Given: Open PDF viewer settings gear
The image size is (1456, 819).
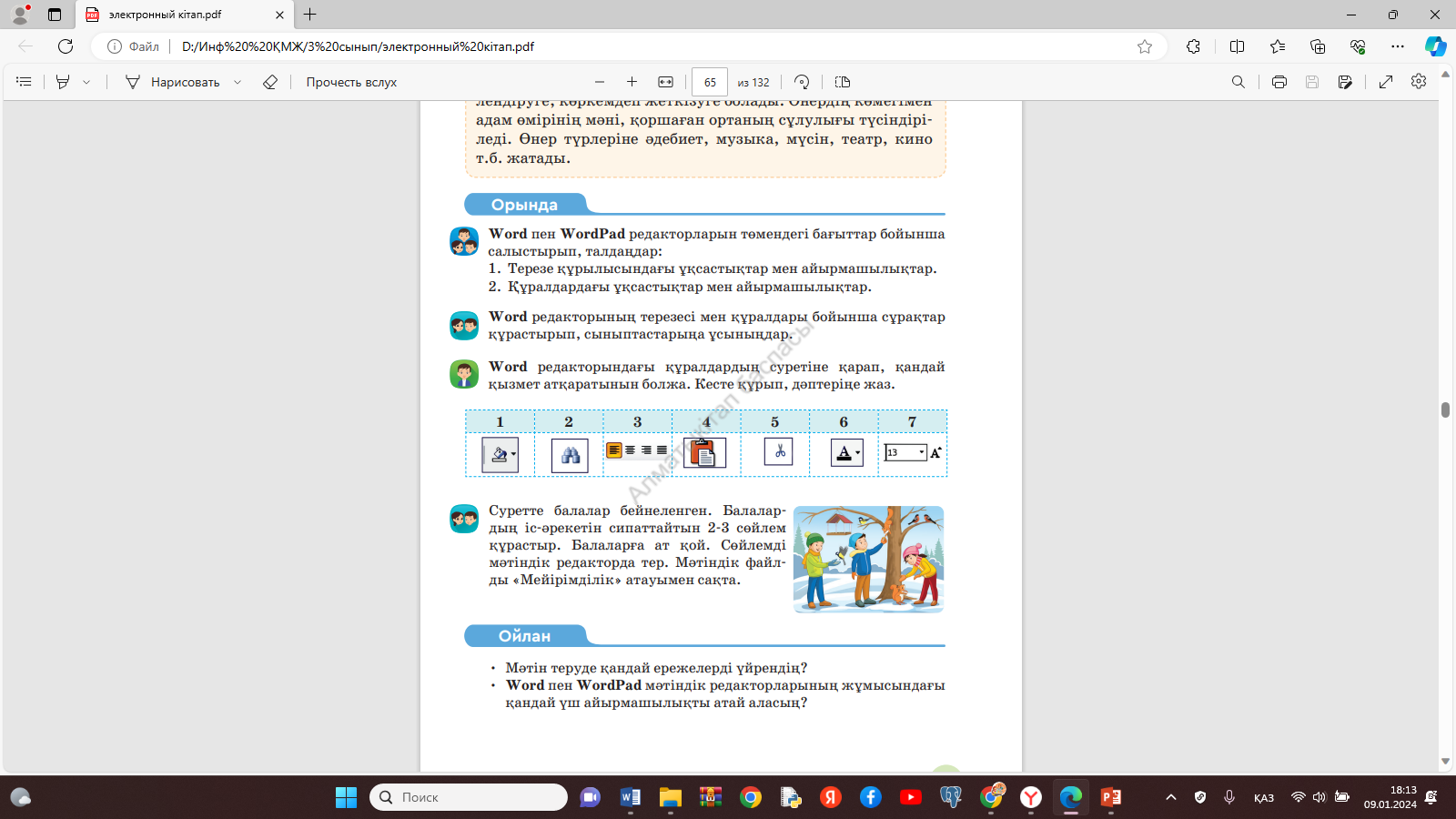Looking at the screenshot, I should pyautogui.click(x=1419, y=82).
